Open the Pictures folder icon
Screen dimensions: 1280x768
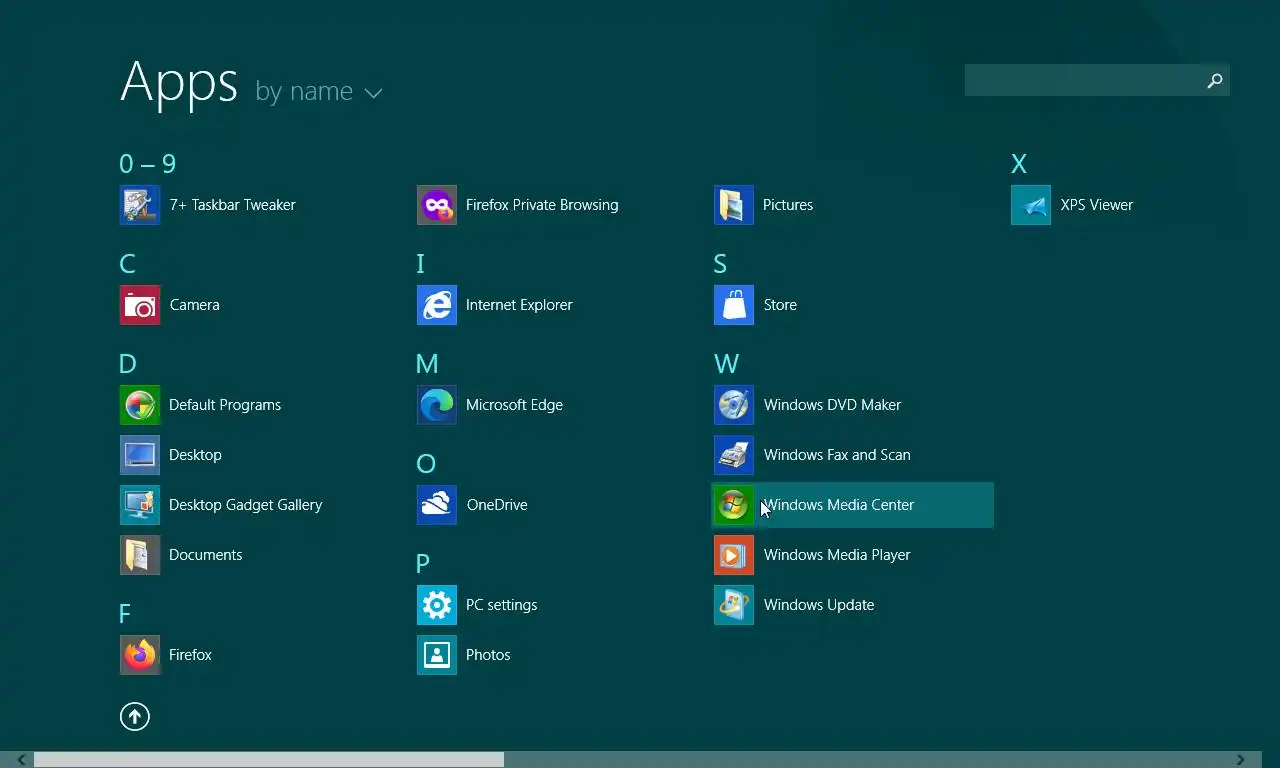pyautogui.click(x=734, y=205)
